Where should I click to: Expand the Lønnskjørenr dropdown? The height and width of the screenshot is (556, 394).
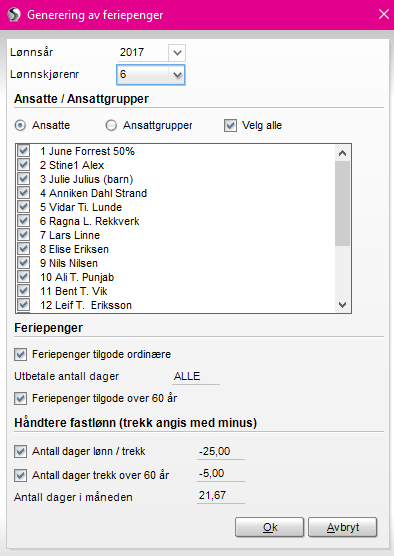177,75
